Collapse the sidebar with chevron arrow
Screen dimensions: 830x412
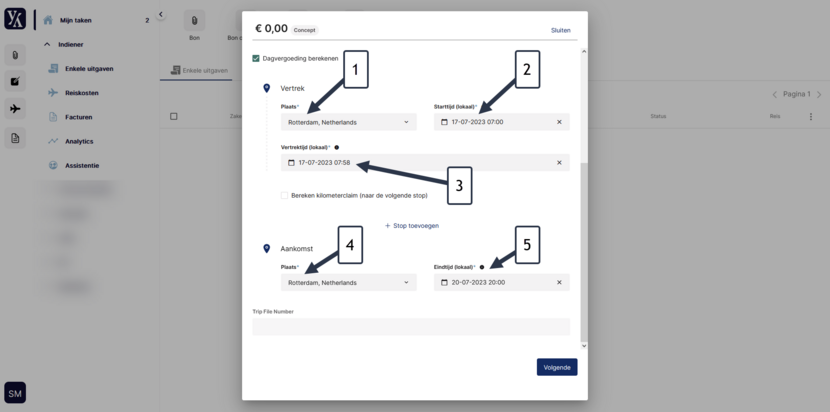[161, 14]
